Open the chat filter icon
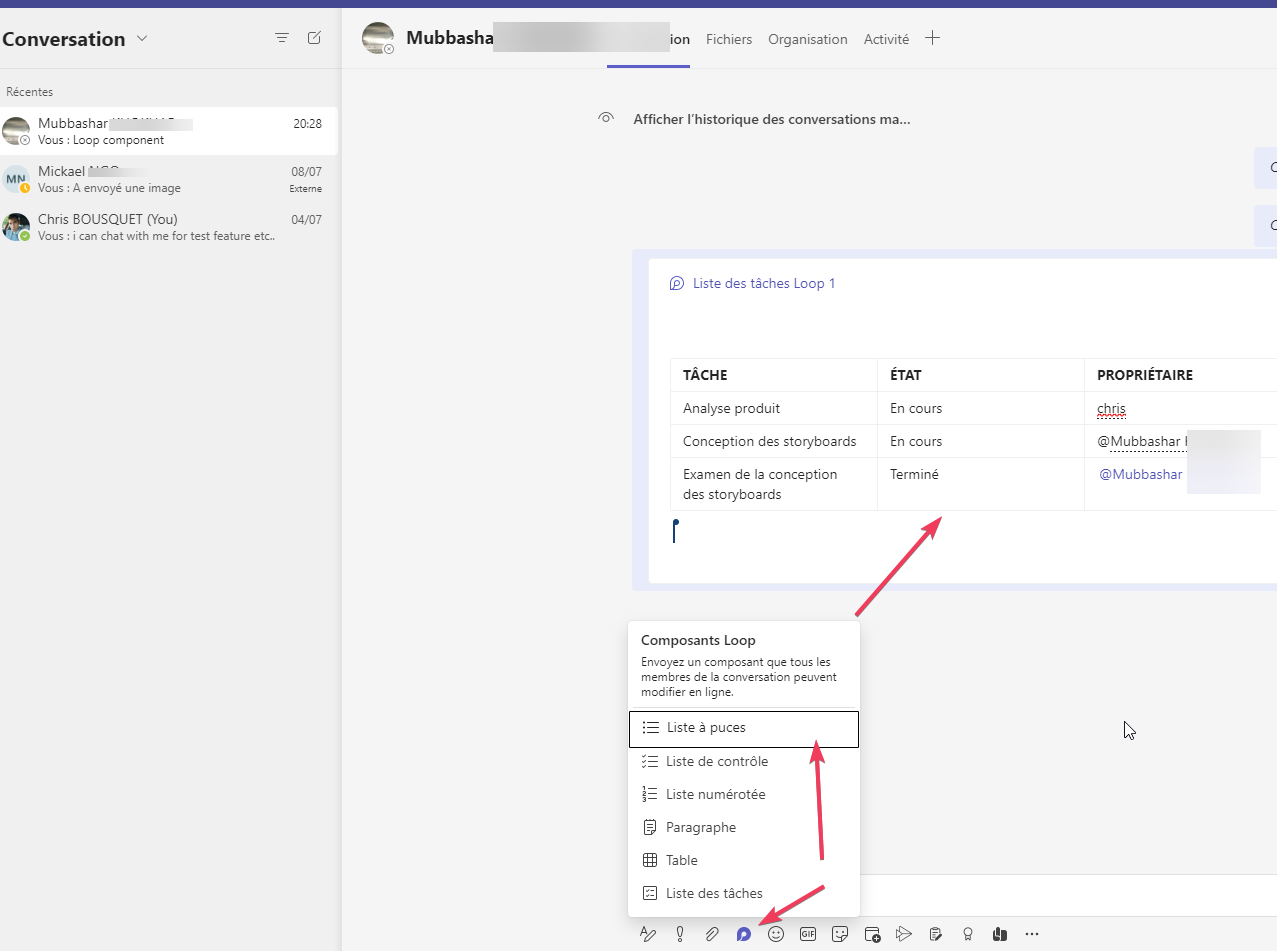The height and width of the screenshot is (951, 1277). tap(282, 38)
